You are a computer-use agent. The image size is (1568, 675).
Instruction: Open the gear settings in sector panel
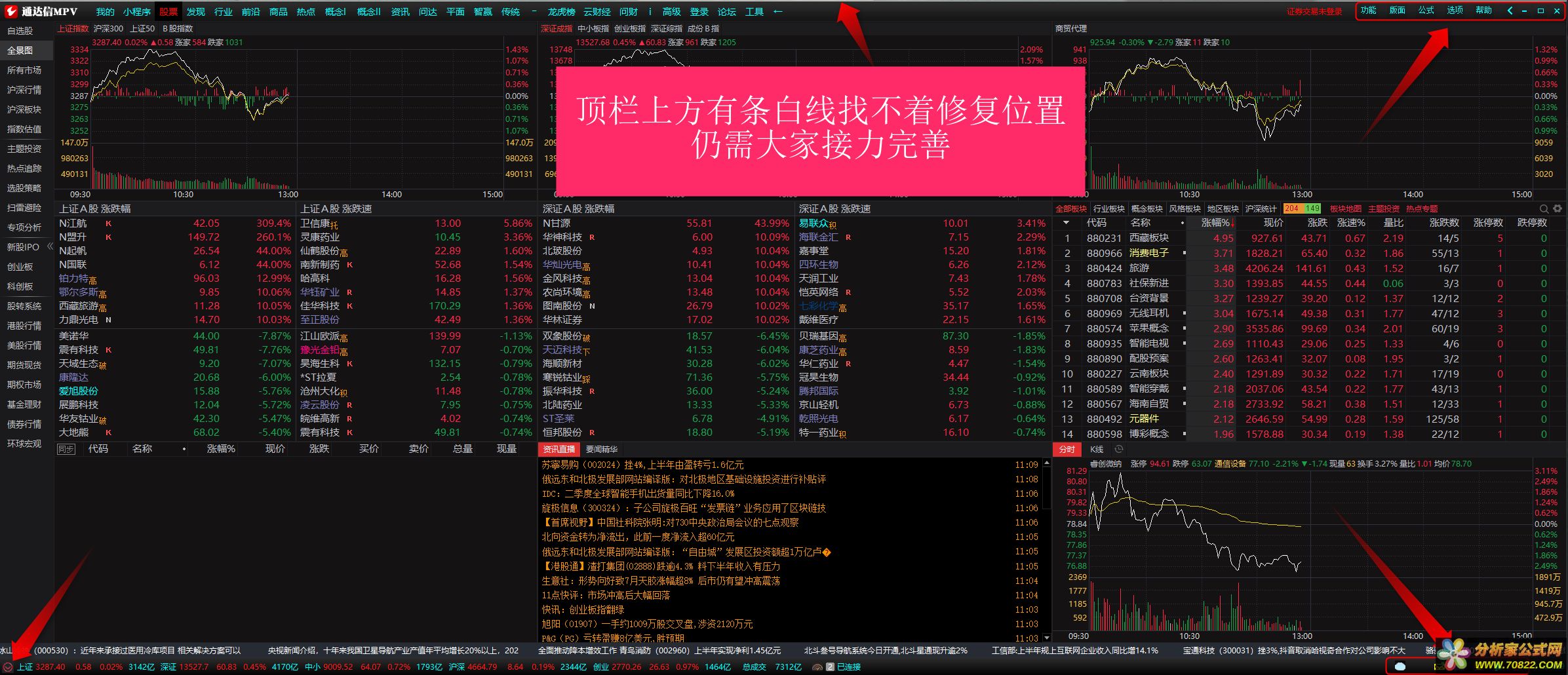[1558, 208]
